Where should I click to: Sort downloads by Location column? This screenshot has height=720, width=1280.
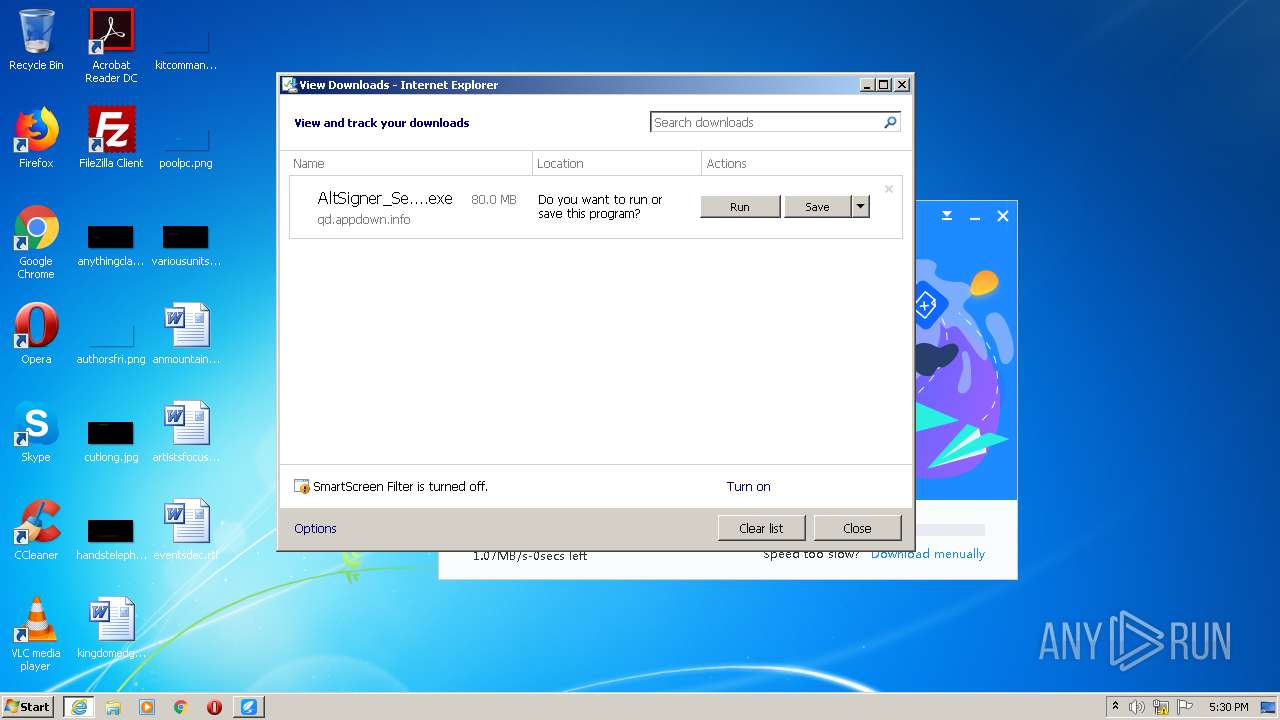[617, 163]
